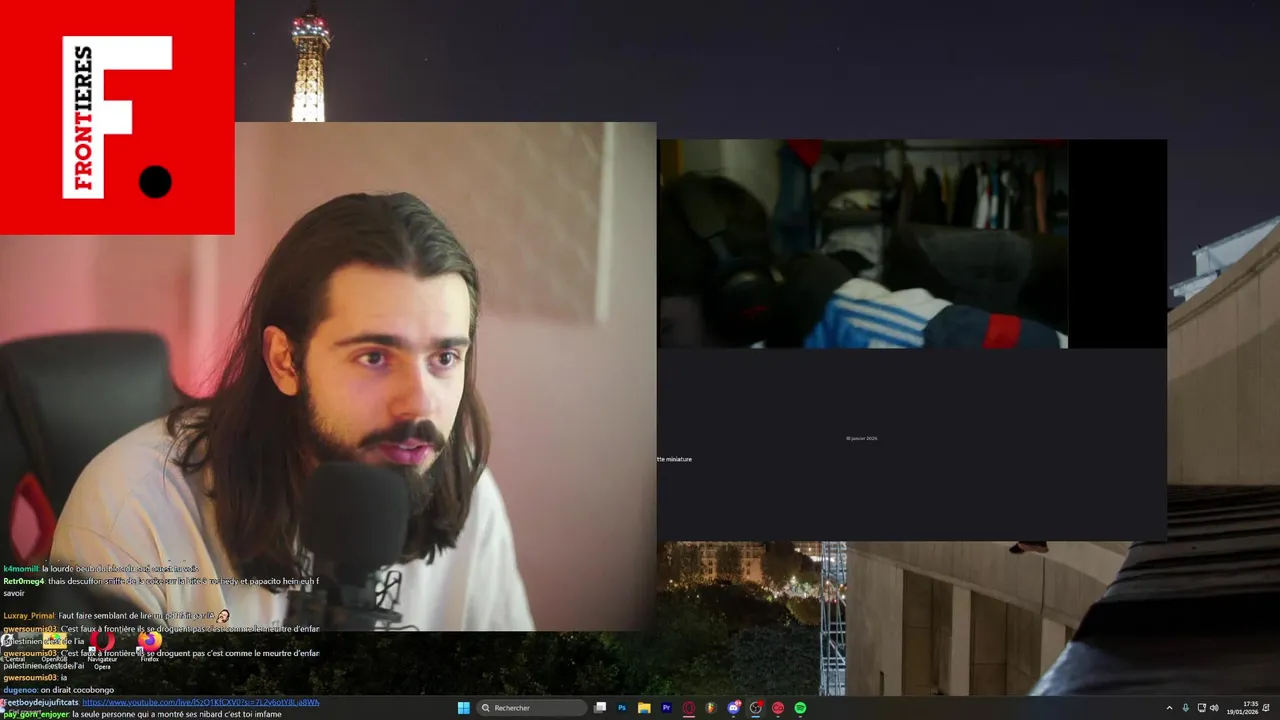The height and width of the screenshot is (720, 1280).
Task: Click the dark room video thumbnail
Action: [862, 243]
